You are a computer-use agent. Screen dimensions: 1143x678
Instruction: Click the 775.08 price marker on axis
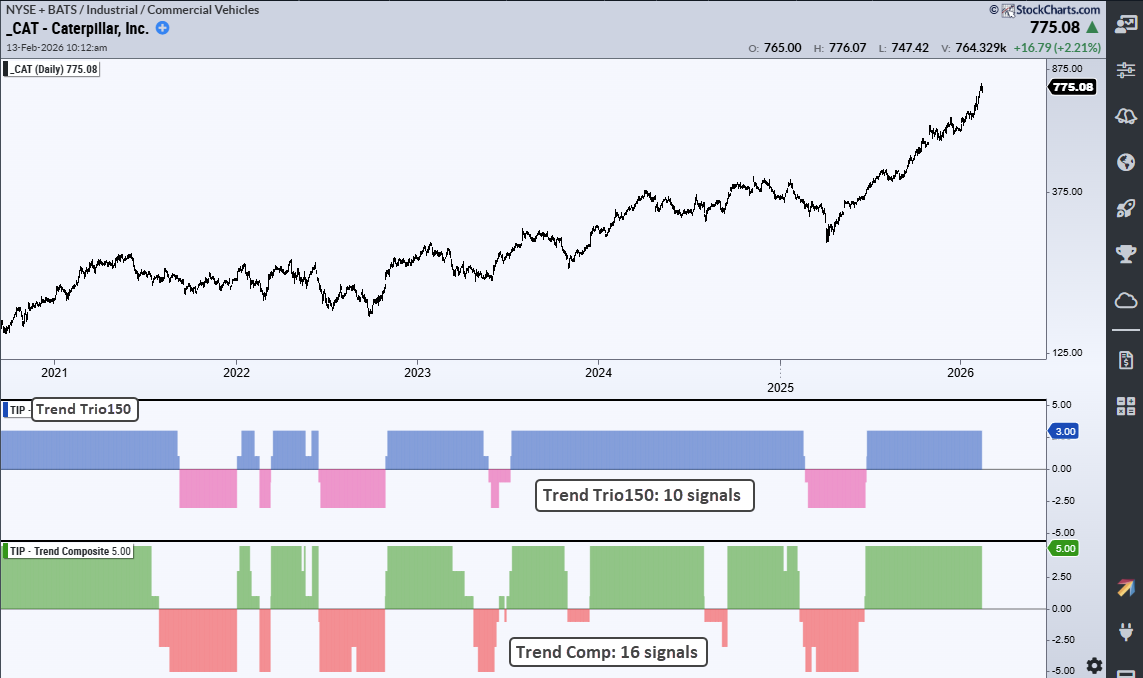1072,87
